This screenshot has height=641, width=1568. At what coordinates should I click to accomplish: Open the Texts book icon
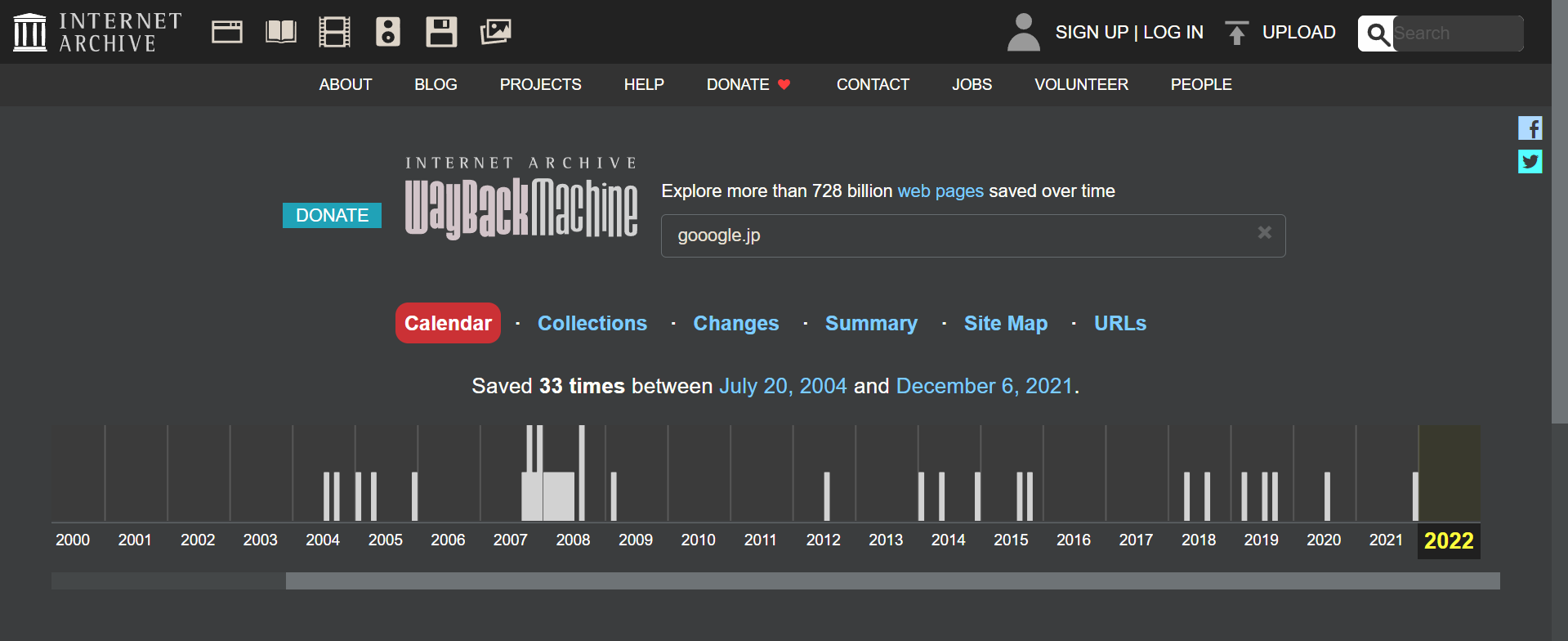281,32
